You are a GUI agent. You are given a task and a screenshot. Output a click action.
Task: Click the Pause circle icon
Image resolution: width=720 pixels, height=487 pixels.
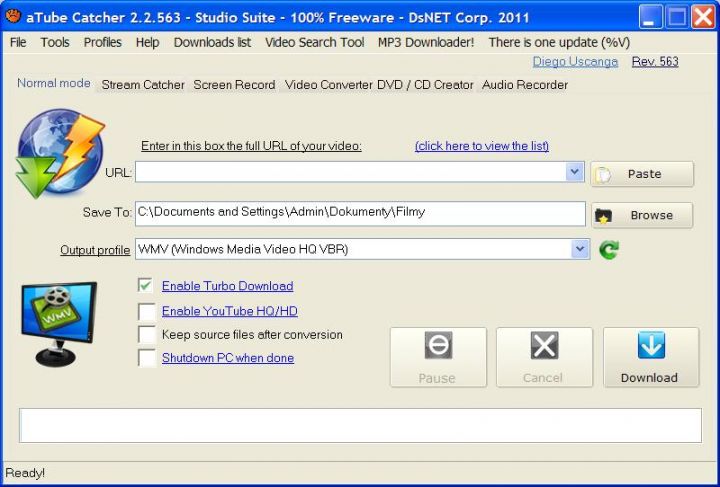pos(438,345)
